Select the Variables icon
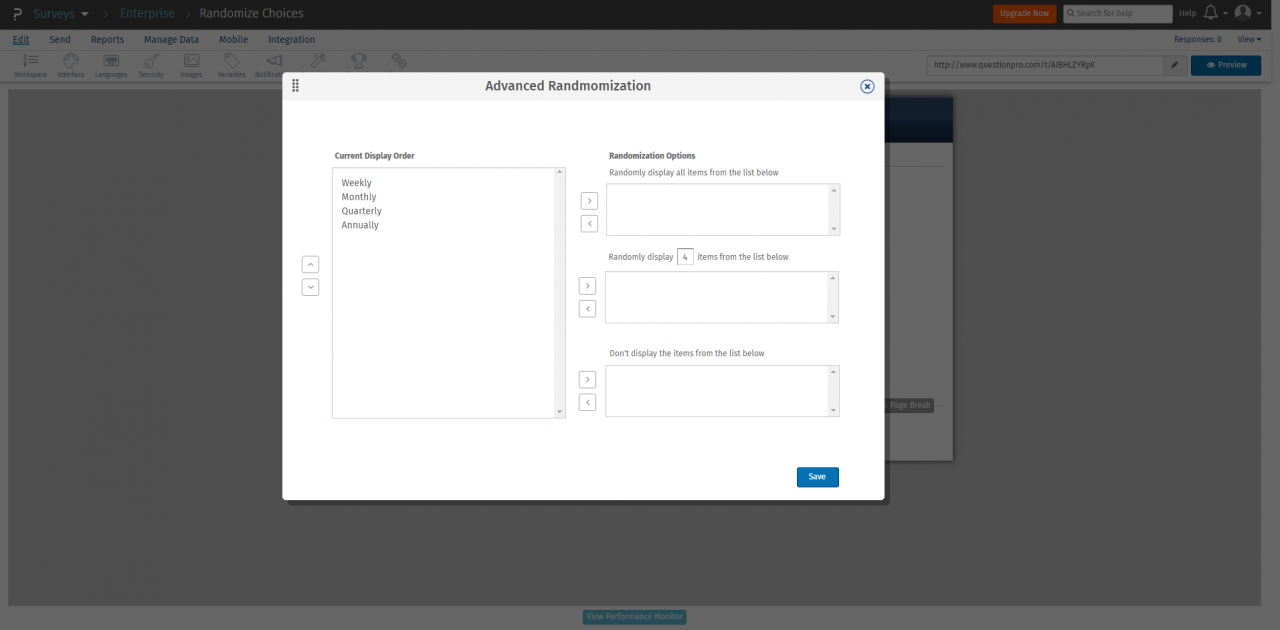 coord(231,64)
